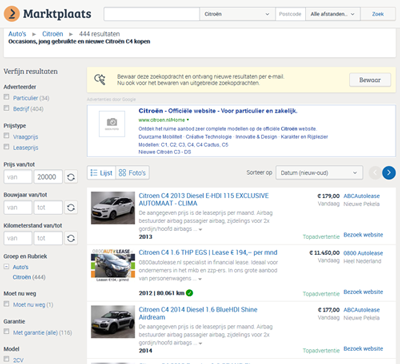Image resolution: width=400 pixels, height=364 pixels.
Task: Click the Kilometerstand 'van' input field
Action: (18, 238)
